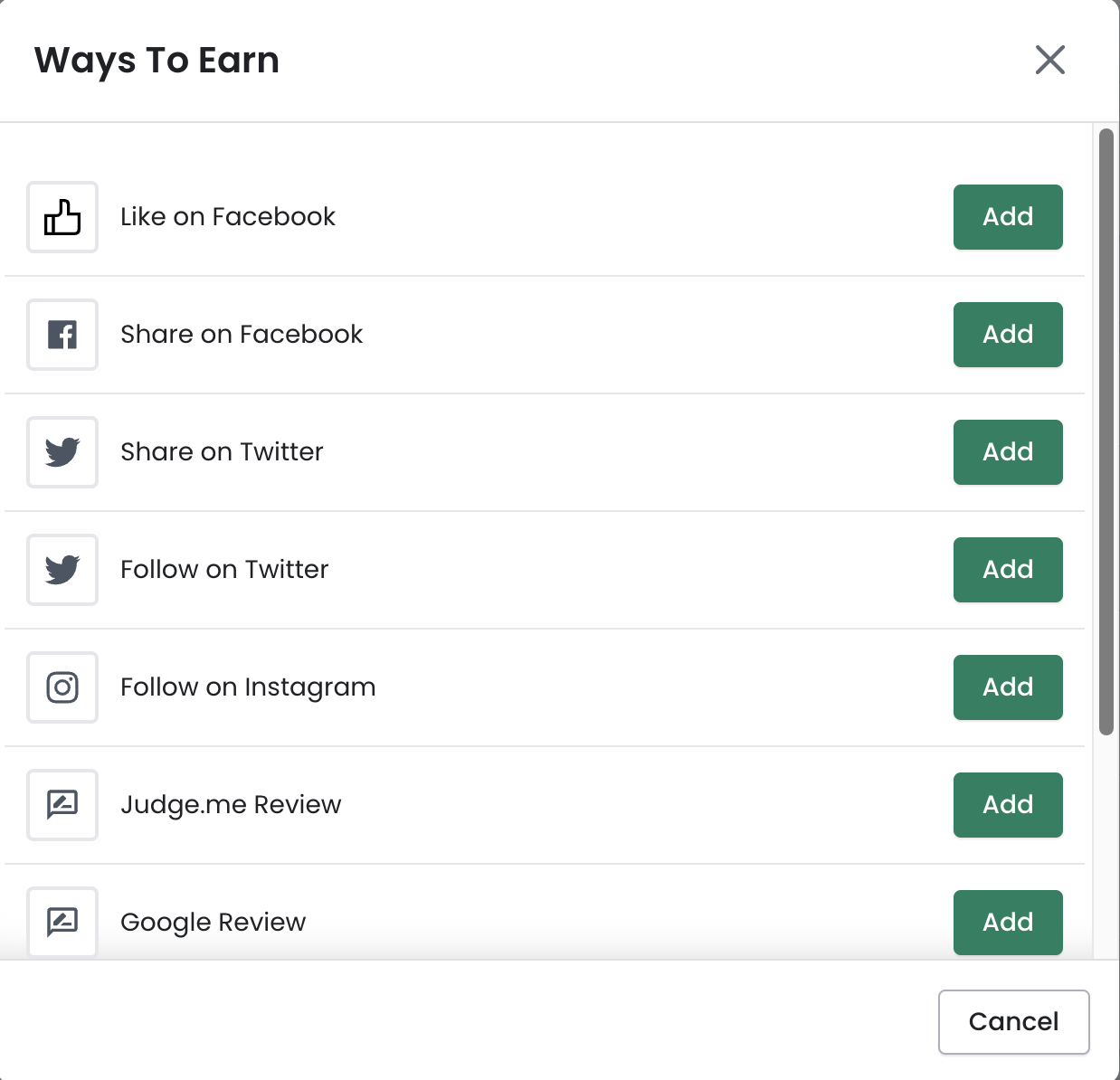Click the Judge.me Review icon
The height and width of the screenshot is (1080, 1120).
click(62, 804)
